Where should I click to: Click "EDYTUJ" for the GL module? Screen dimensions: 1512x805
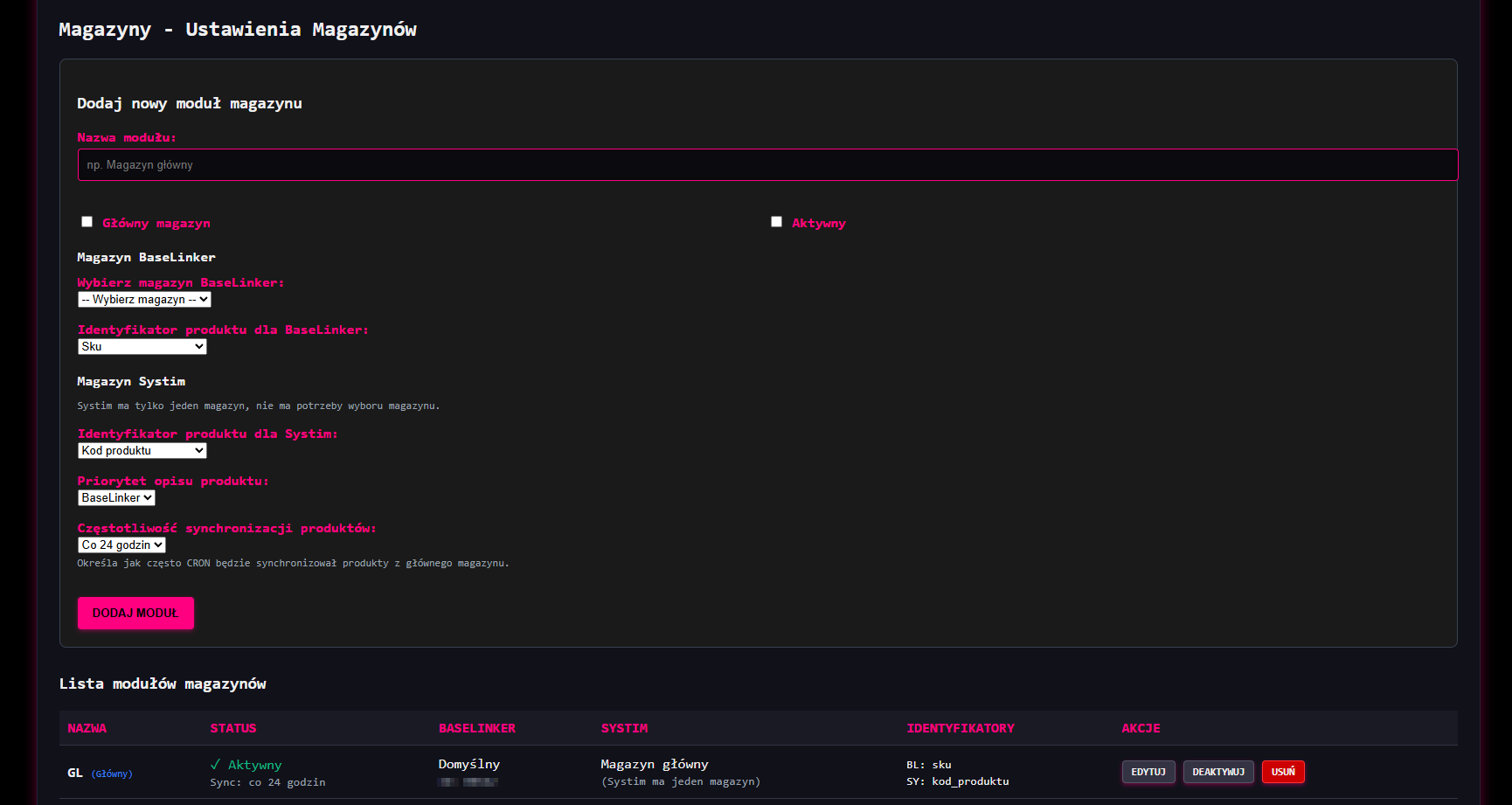click(x=1148, y=772)
